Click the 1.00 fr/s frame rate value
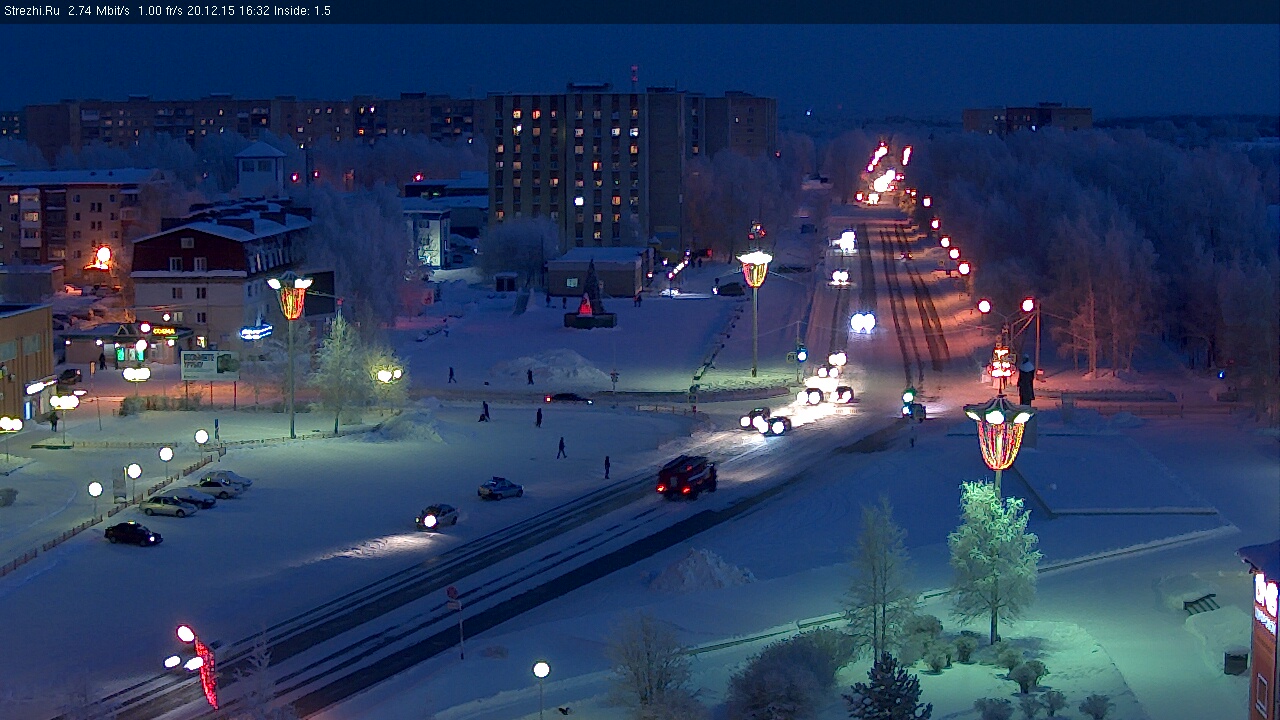Image resolution: width=1280 pixels, height=720 pixels. [161, 11]
